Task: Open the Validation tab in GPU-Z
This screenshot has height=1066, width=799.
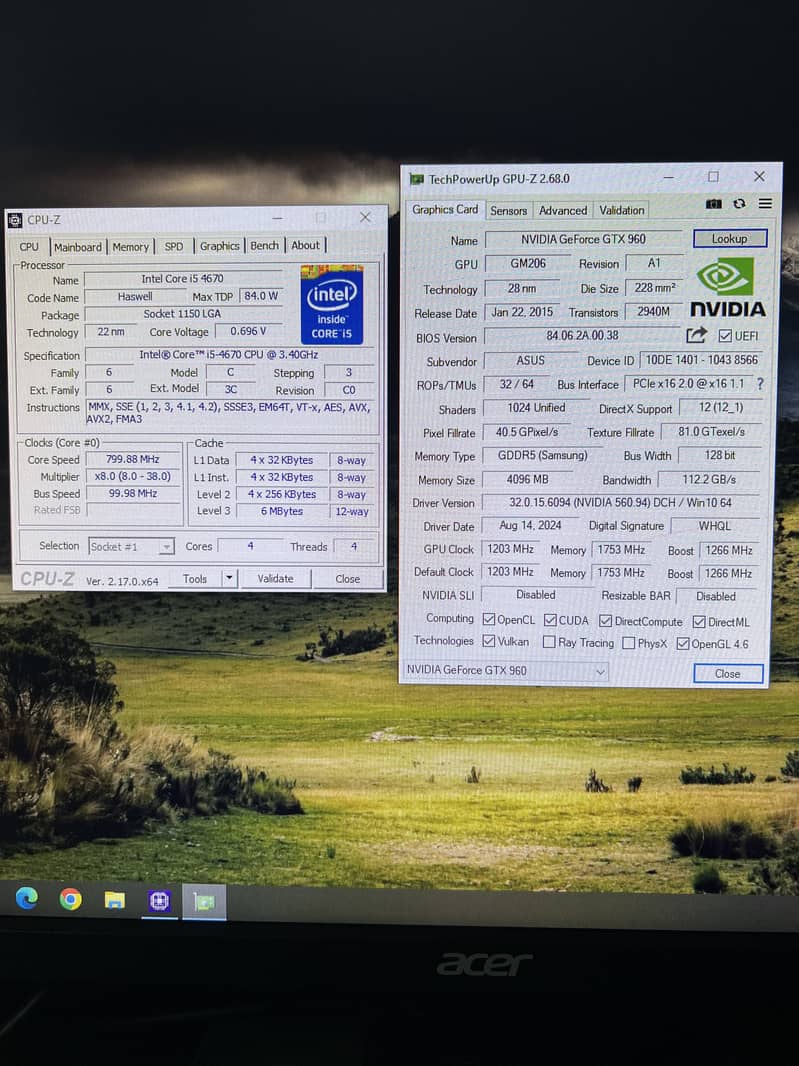Action: pos(622,210)
